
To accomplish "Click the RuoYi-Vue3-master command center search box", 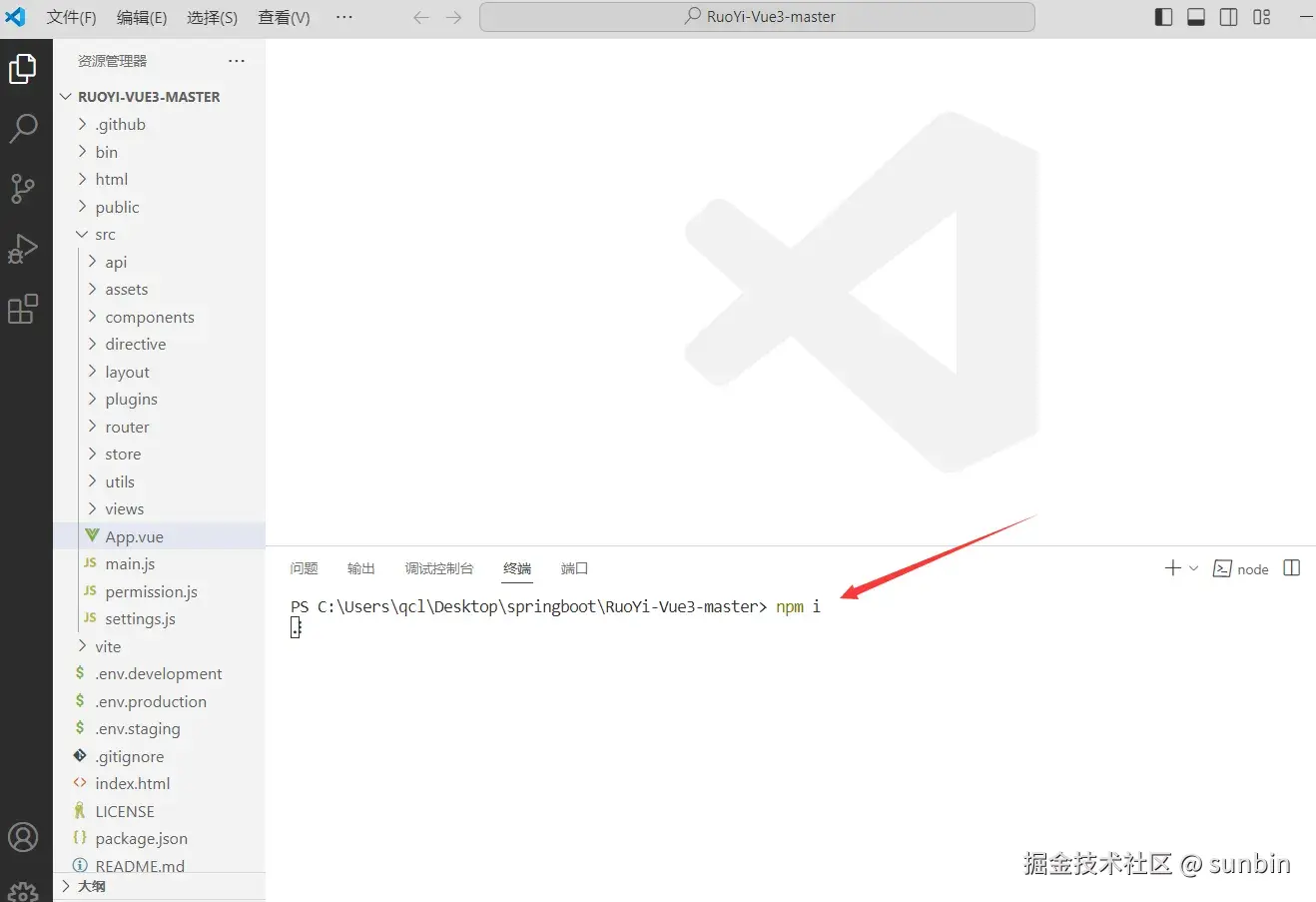I will click(x=757, y=17).
